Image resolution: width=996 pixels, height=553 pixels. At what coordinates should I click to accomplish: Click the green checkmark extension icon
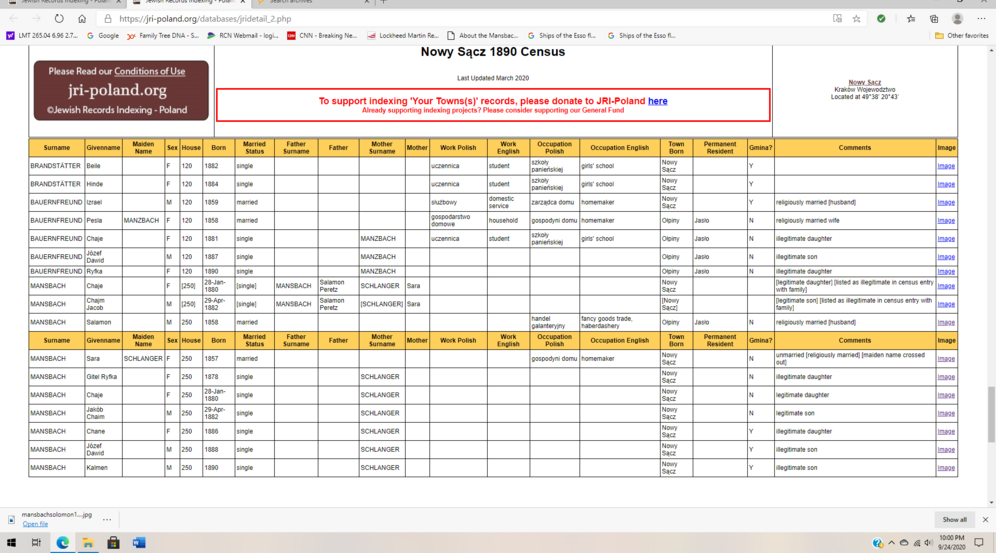point(881,19)
